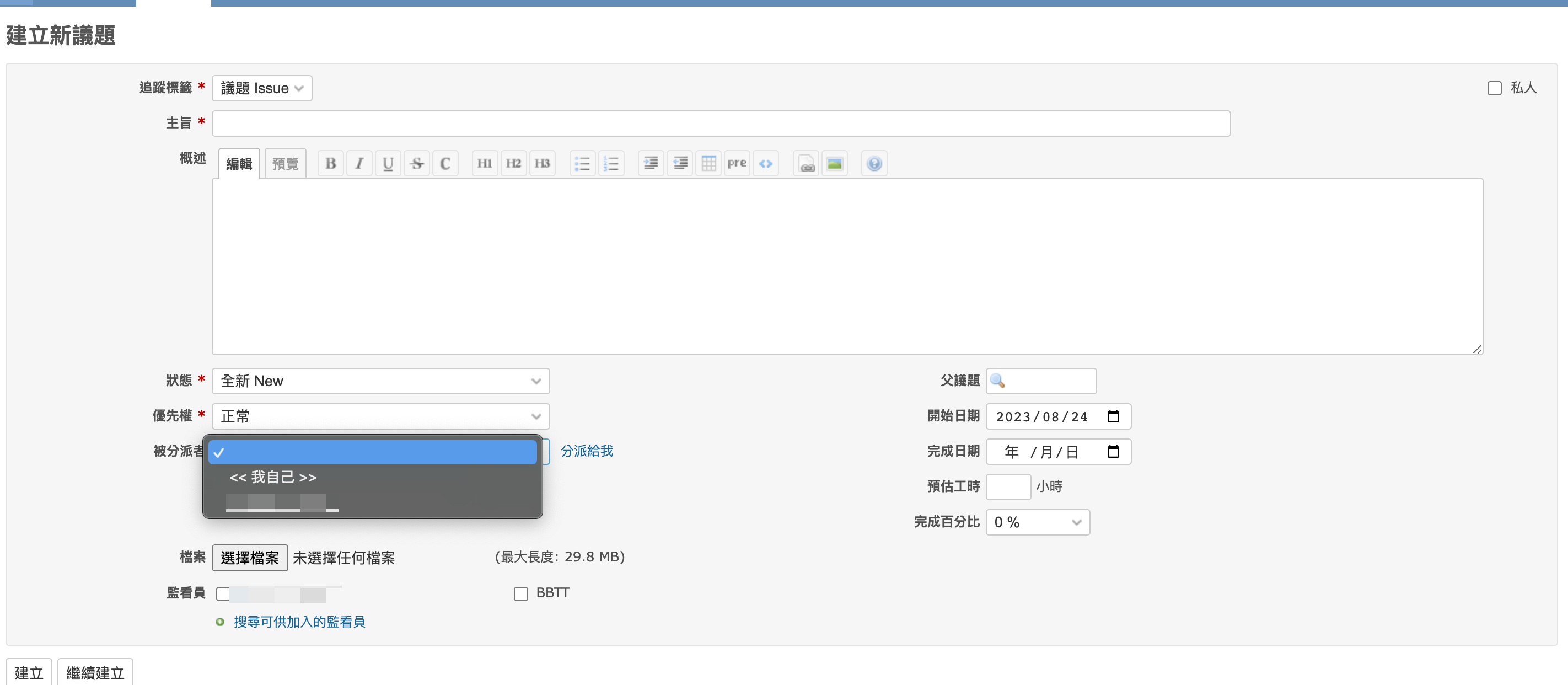Click the 完成日期 due date field
1568x685 pixels.
coord(1059,452)
